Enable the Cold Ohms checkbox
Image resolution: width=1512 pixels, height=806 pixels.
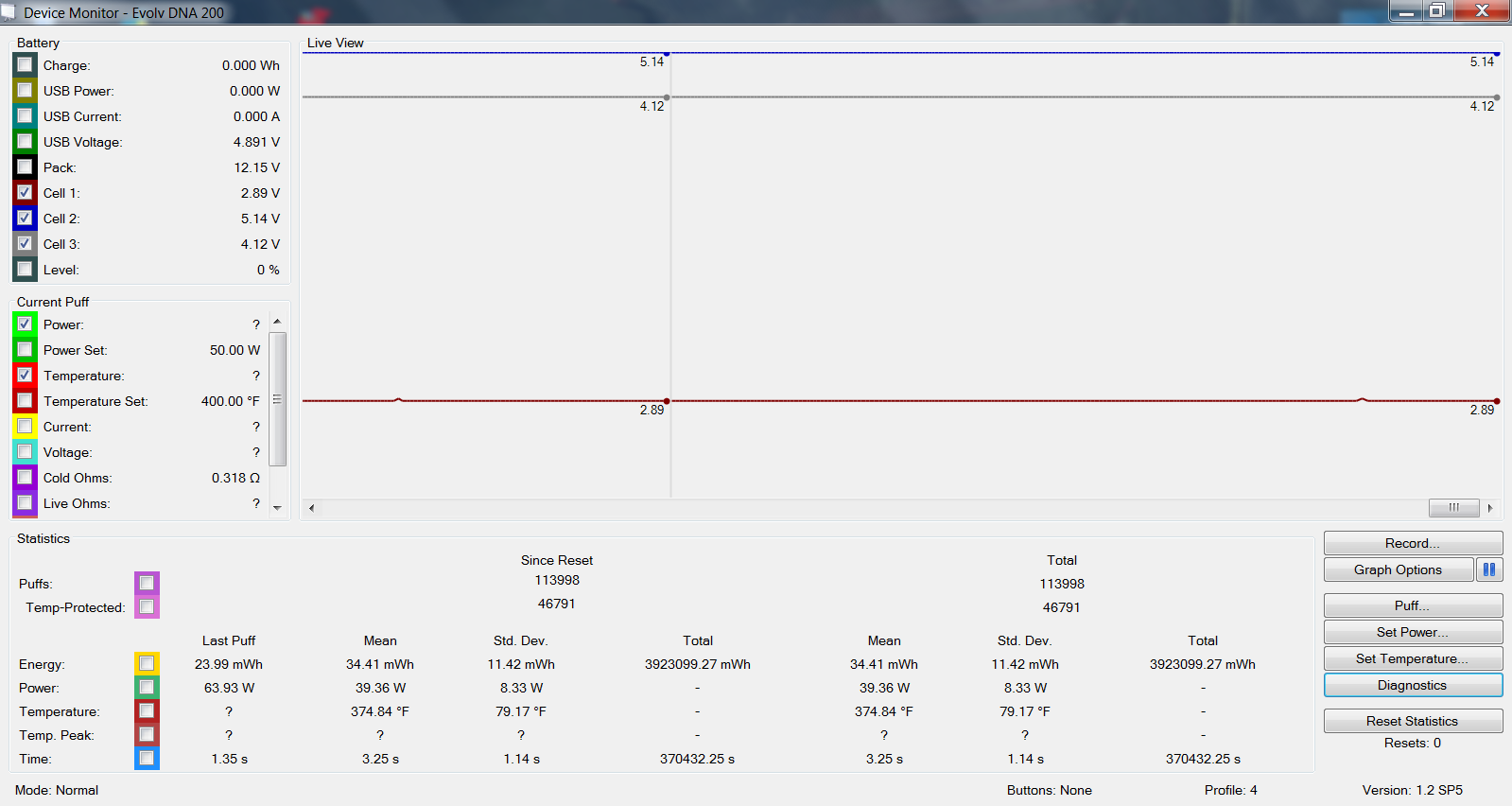[26, 478]
